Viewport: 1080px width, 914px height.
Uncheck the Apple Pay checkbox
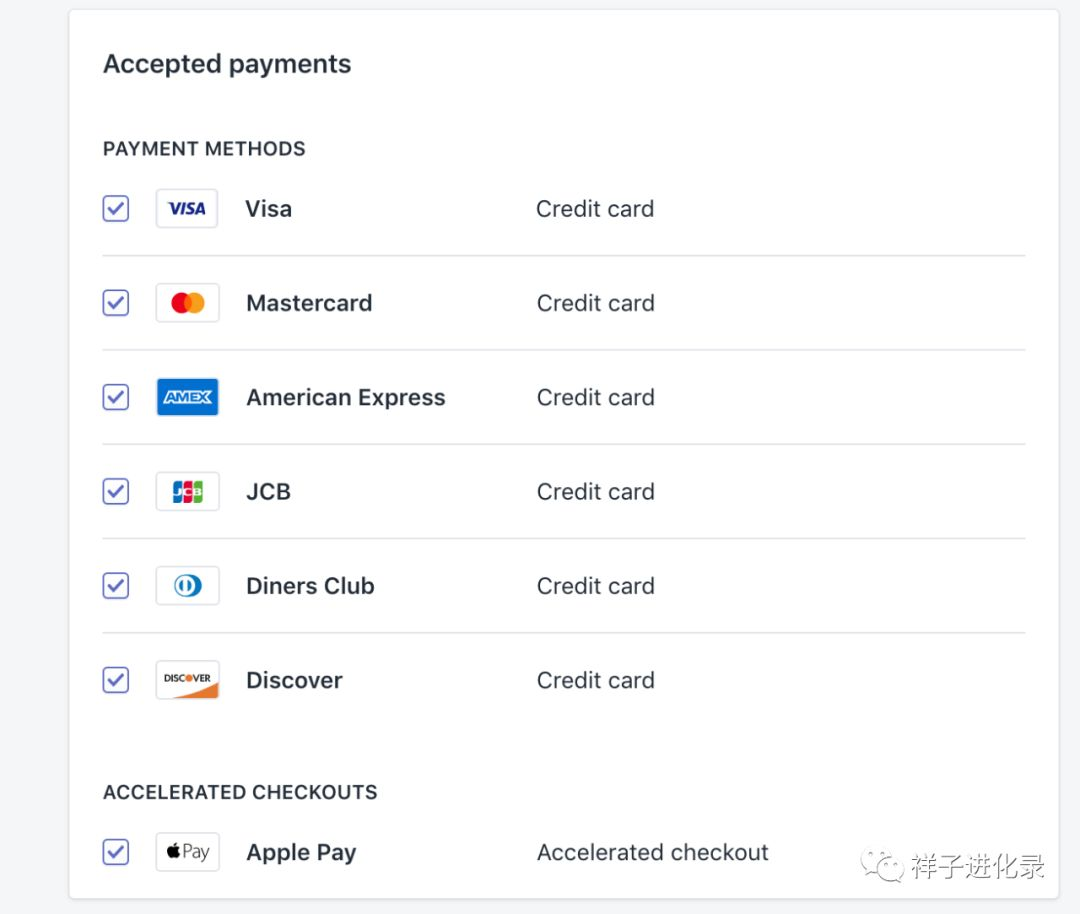point(116,852)
